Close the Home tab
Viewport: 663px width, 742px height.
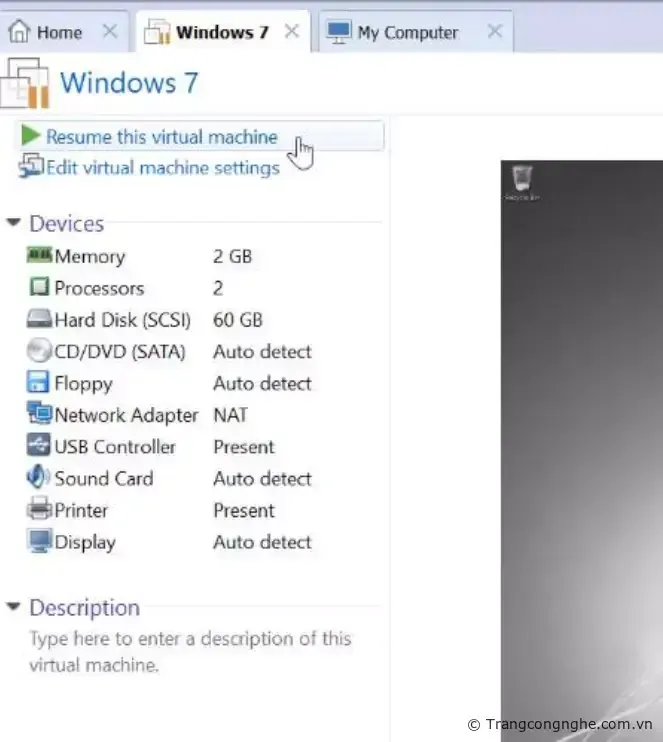tap(110, 32)
